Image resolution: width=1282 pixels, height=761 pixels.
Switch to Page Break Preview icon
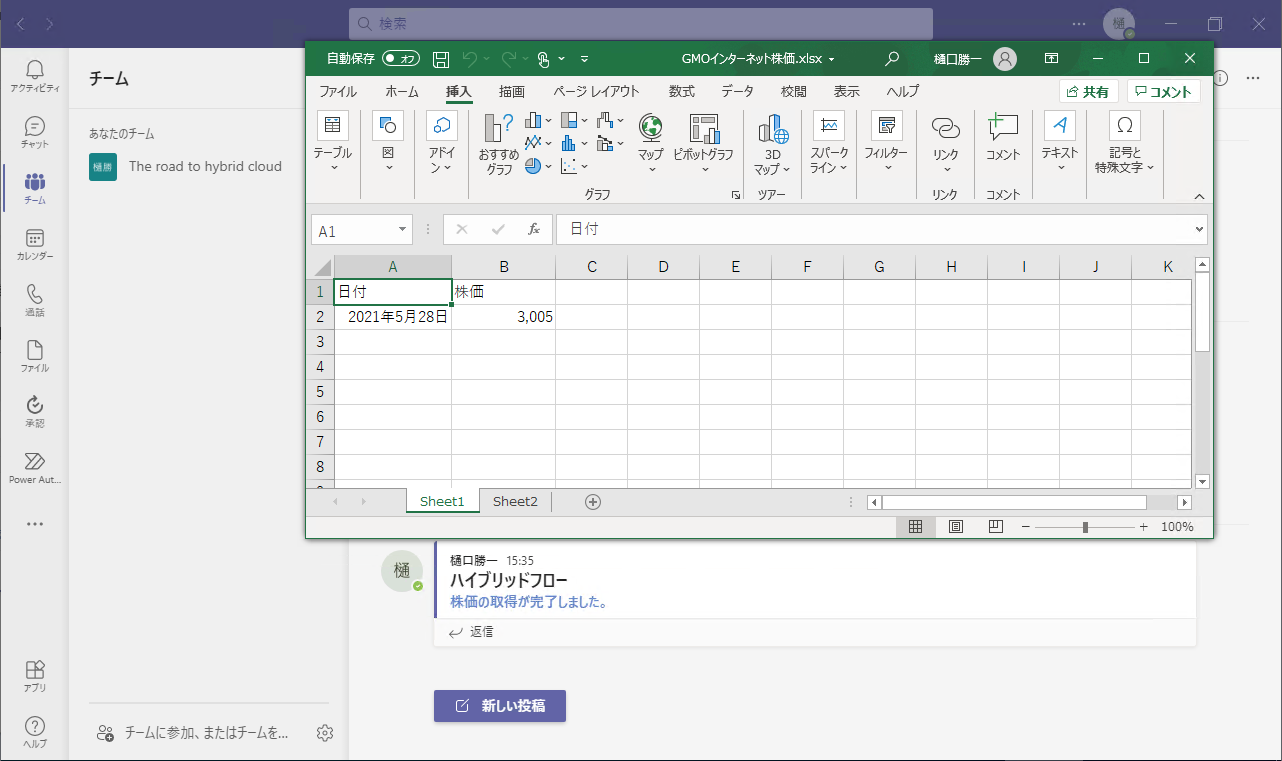tap(995, 527)
